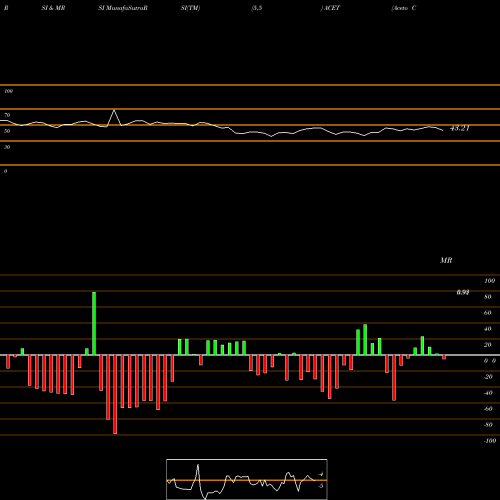Click the RSI axis label 30

pos(7,147)
